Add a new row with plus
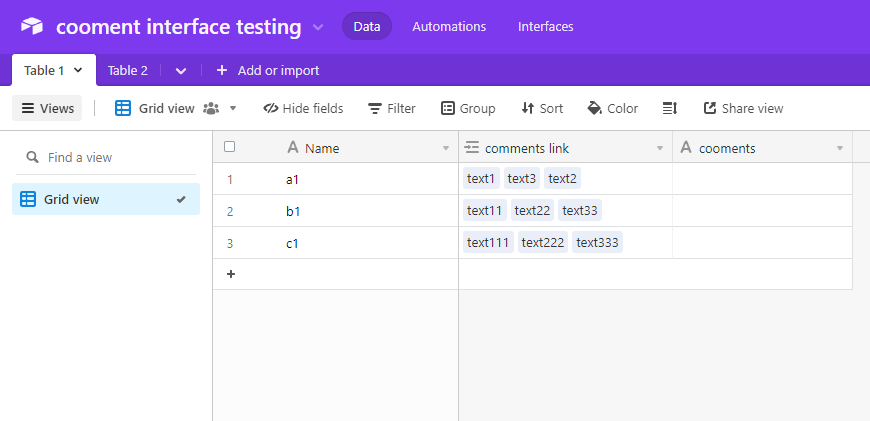 click(231, 273)
